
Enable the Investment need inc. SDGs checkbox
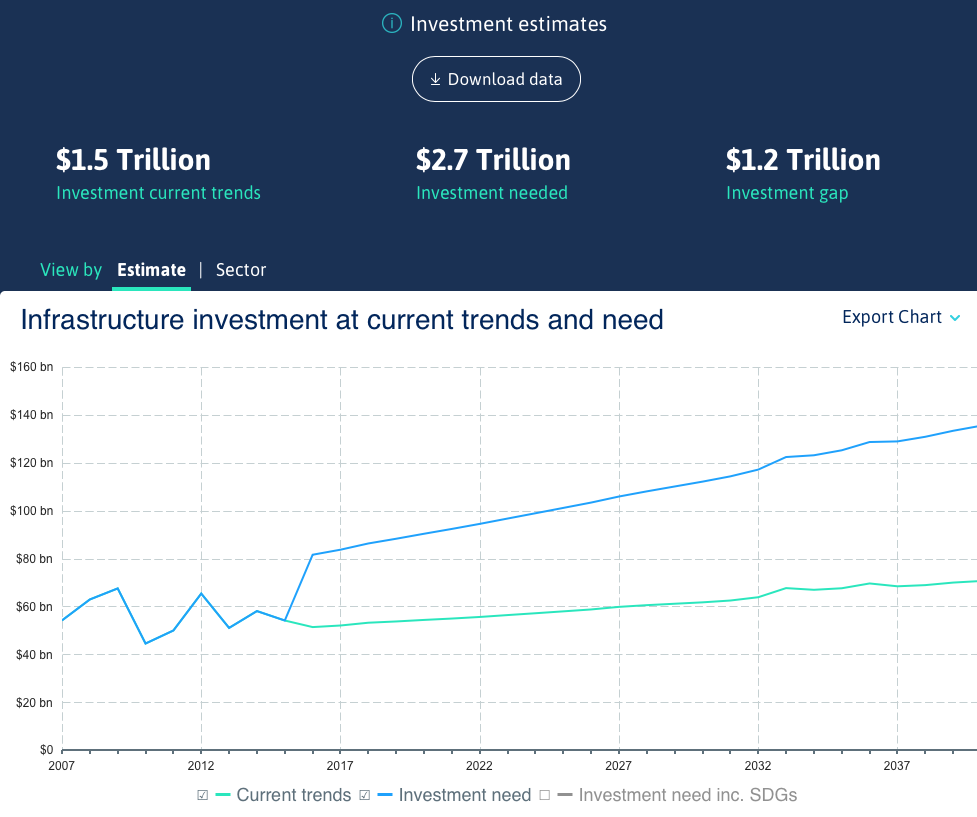[545, 795]
